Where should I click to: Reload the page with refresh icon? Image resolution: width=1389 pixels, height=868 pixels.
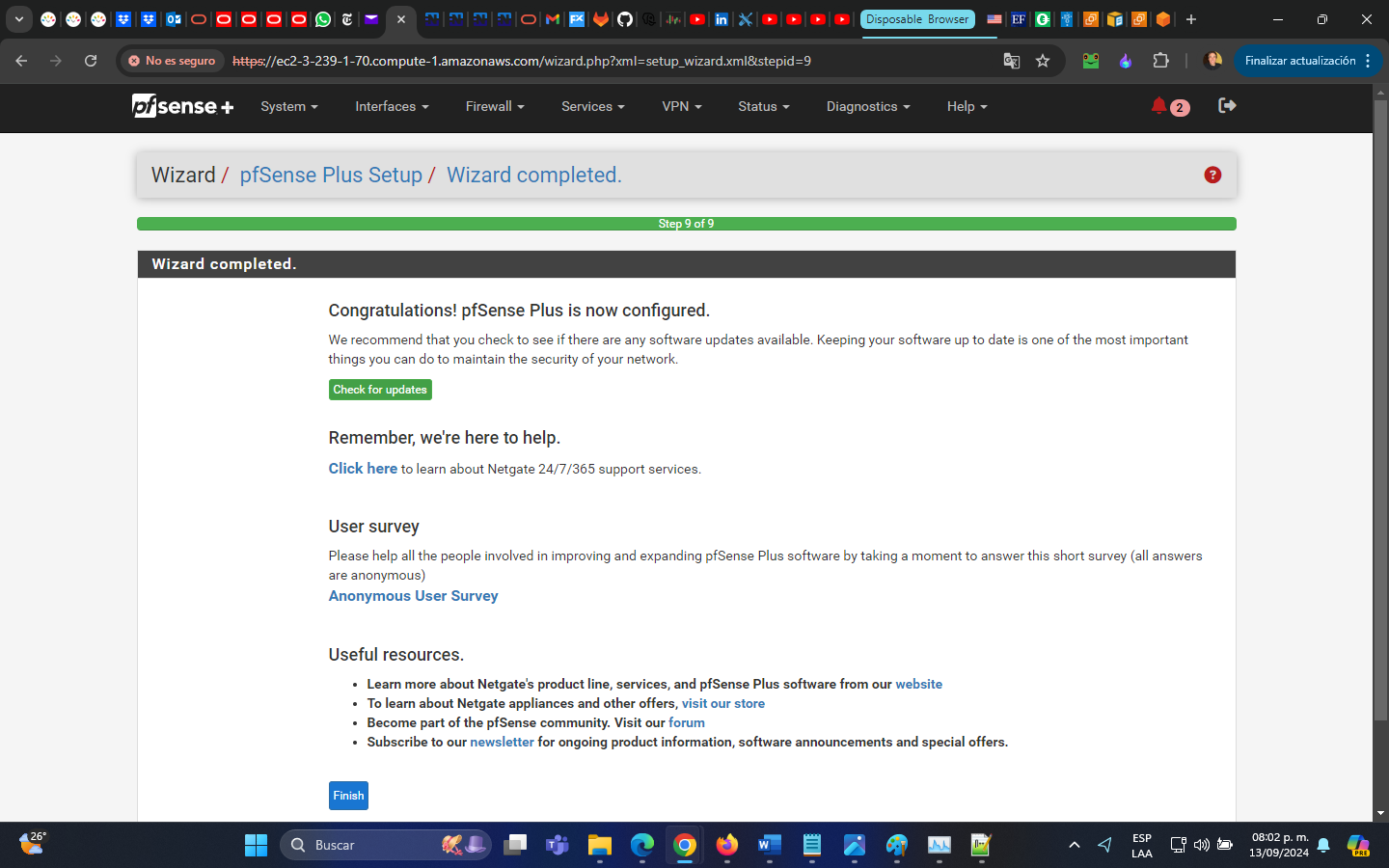tap(91, 61)
